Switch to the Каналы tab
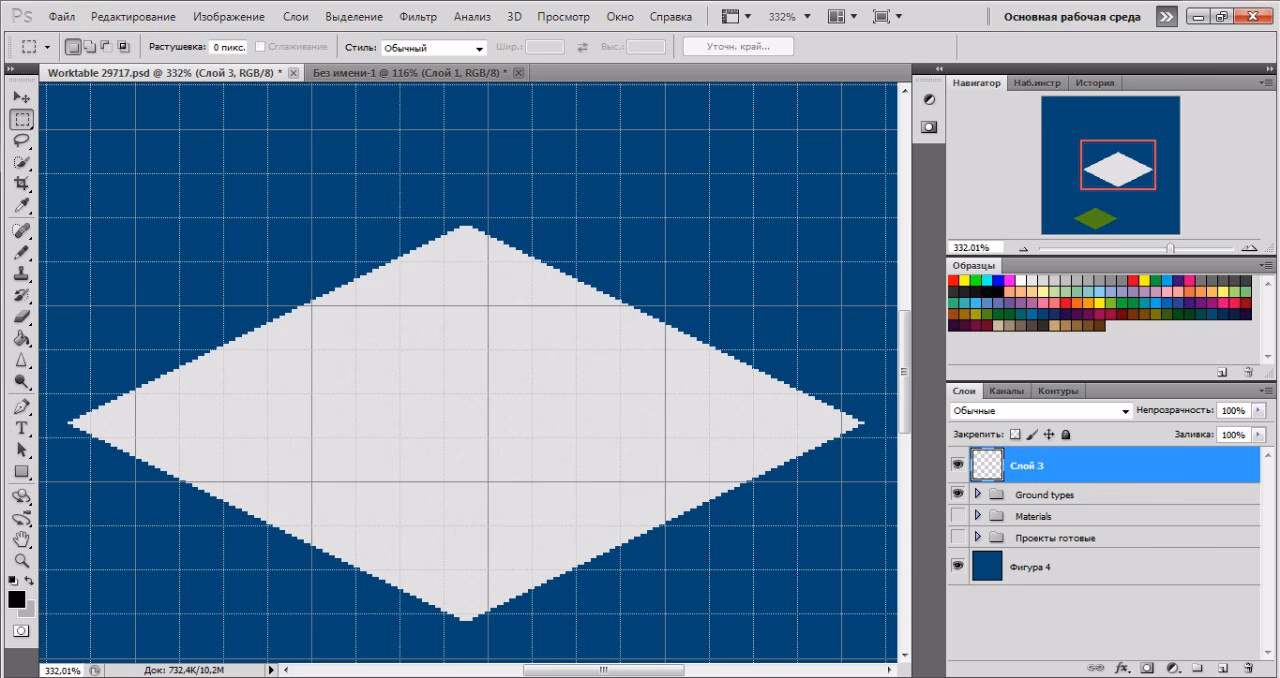Image resolution: width=1280 pixels, height=678 pixels. [x=1006, y=391]
